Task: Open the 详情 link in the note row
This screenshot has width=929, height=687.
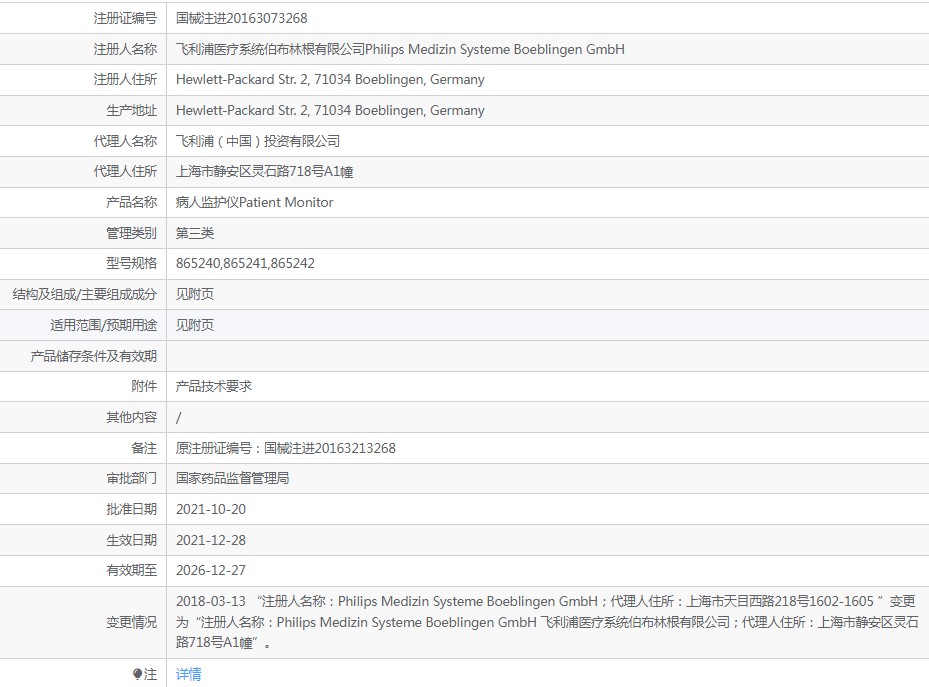Action: (188, 674)
